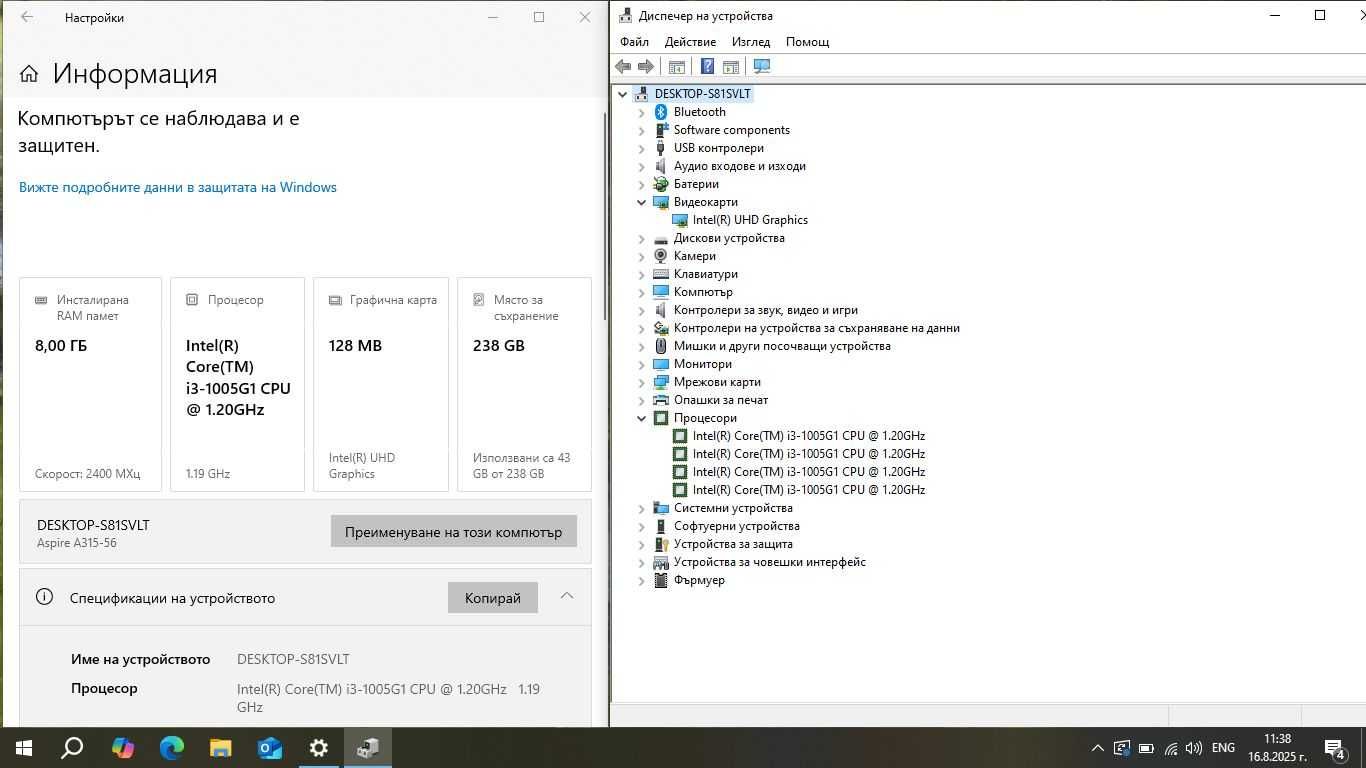Click the Копирай button
Viewport: 1366px width, 768px height.
(x=493, y=598)
